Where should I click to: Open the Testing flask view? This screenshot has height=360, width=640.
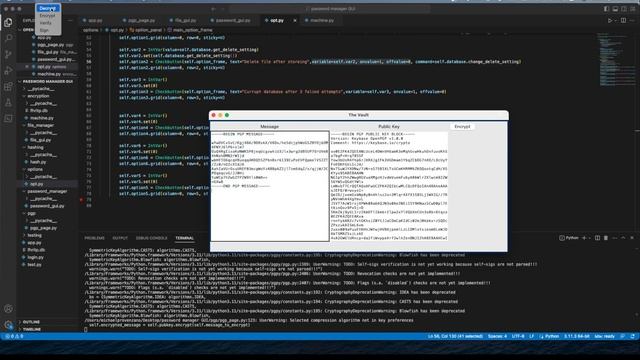point(8,102)
